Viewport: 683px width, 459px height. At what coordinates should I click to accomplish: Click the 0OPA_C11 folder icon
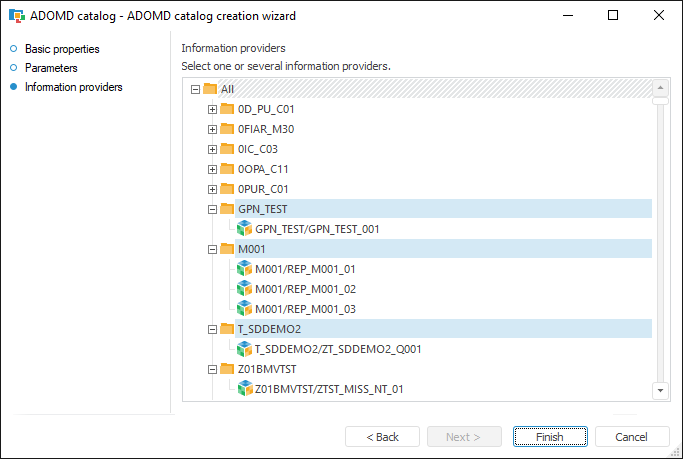point(227,169)
